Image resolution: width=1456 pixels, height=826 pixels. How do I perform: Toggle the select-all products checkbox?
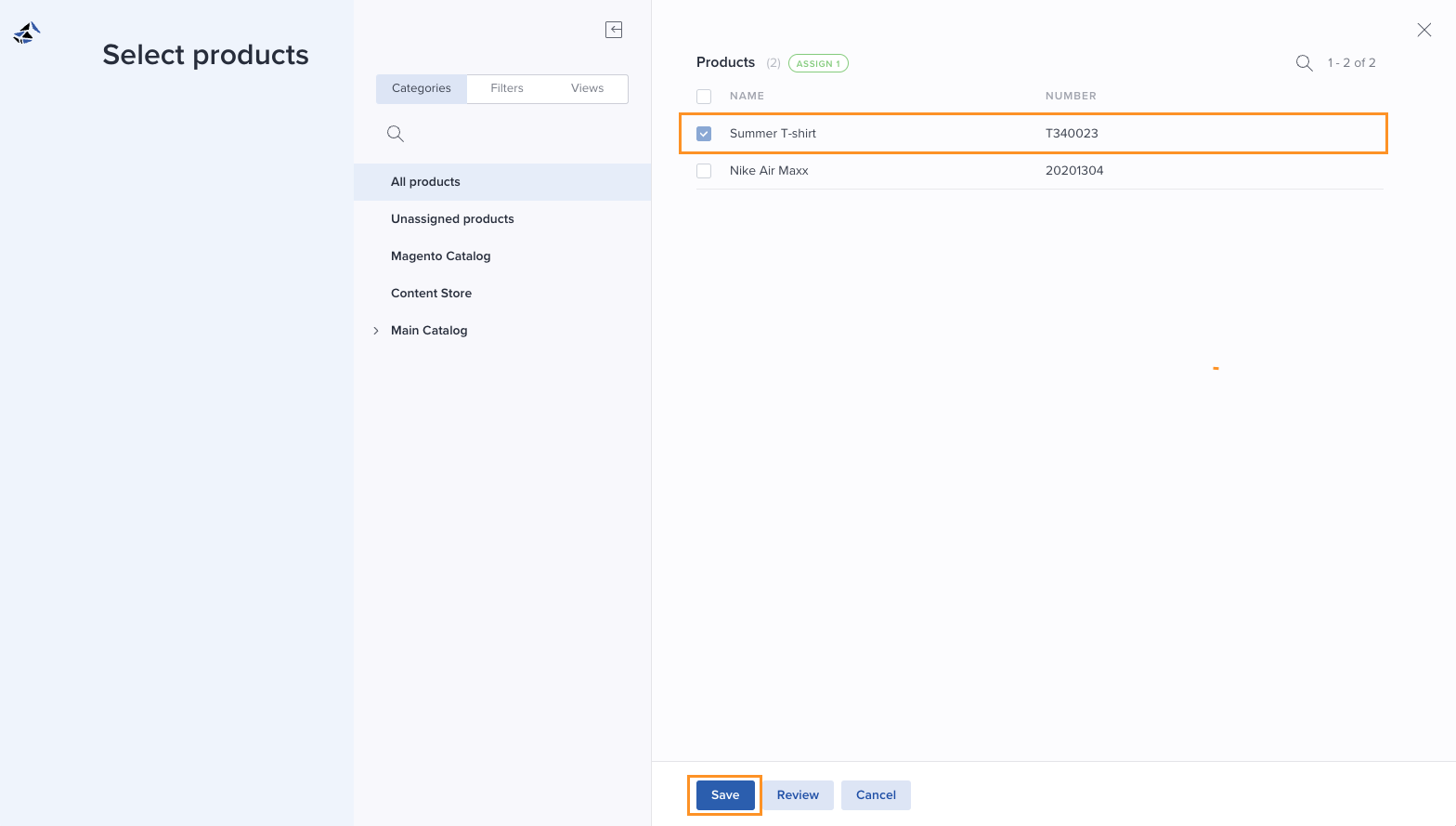[x=704, y=97]
